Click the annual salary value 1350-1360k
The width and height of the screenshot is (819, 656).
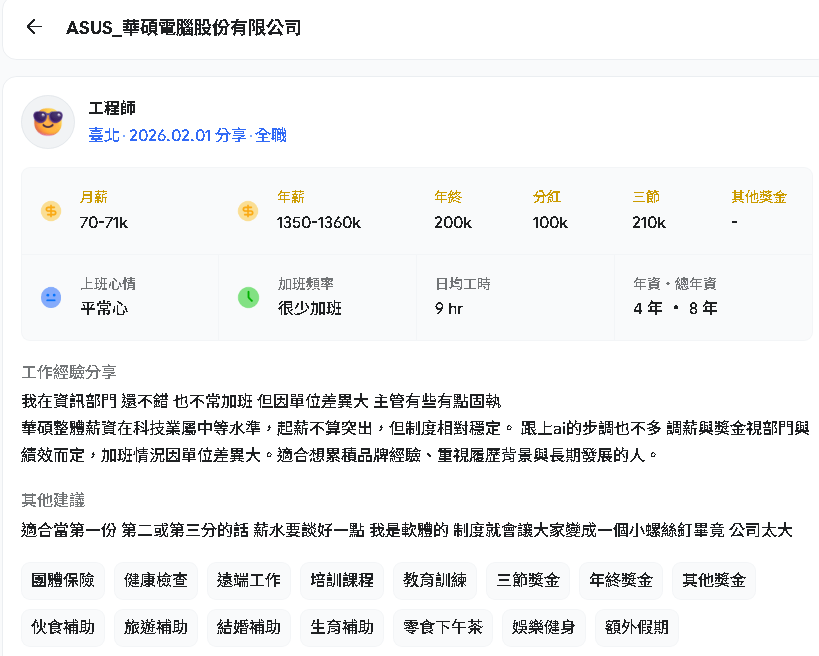click(x=319, y=223)
